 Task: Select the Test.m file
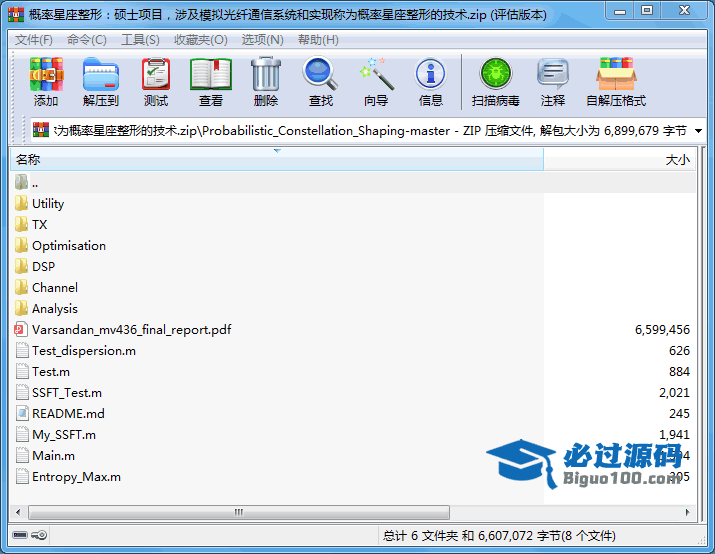pyautogui.click(x=51, y=372)
